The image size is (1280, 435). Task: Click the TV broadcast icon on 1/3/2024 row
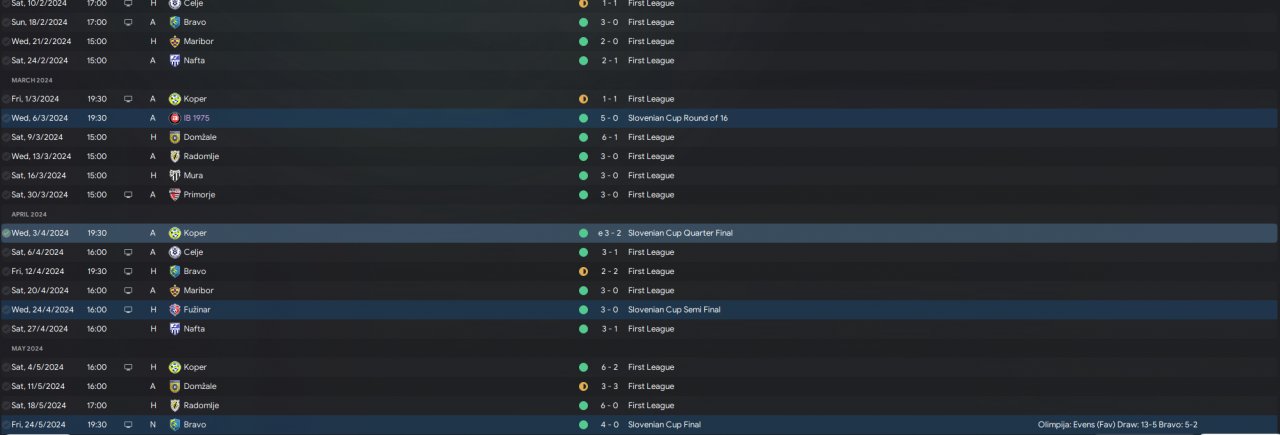pyautogui.click(x=128, y=99)
